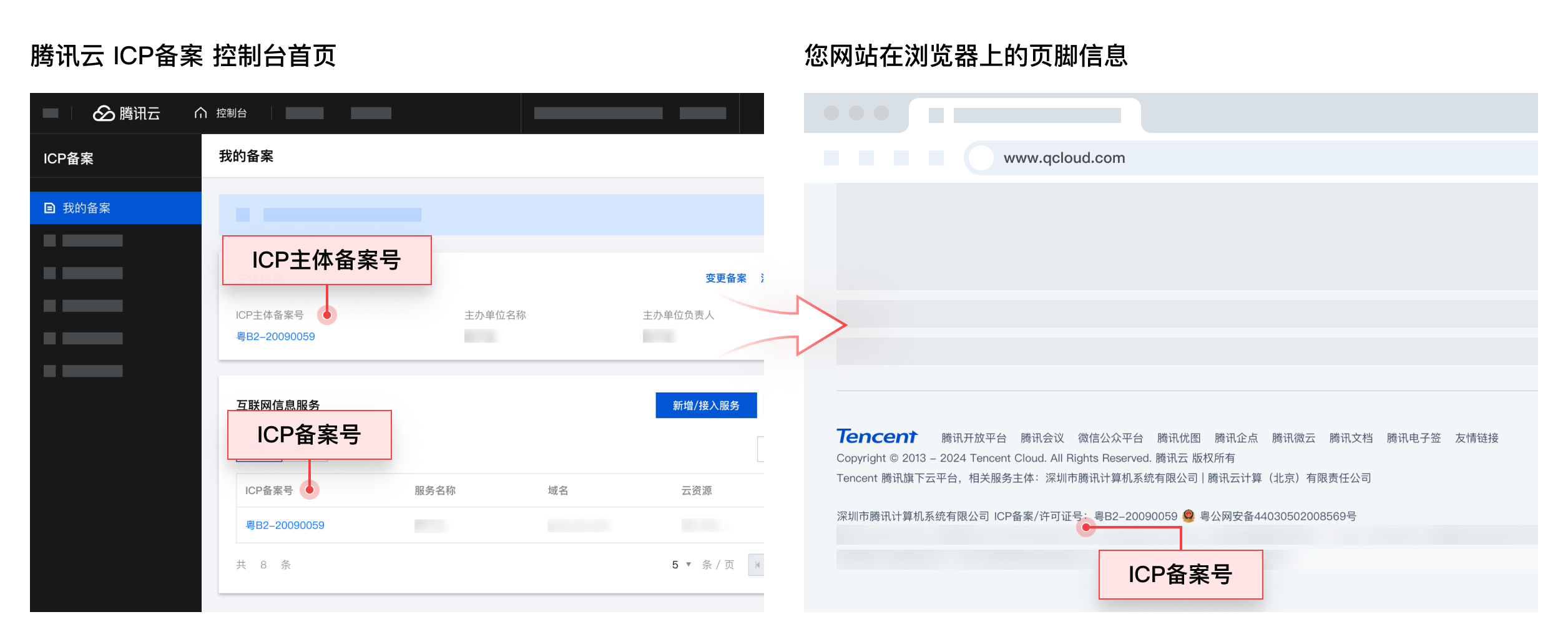Viewport: 1568px width, 642px height.
Task: Click the 服务名称 column header
Action: point(435,490)
